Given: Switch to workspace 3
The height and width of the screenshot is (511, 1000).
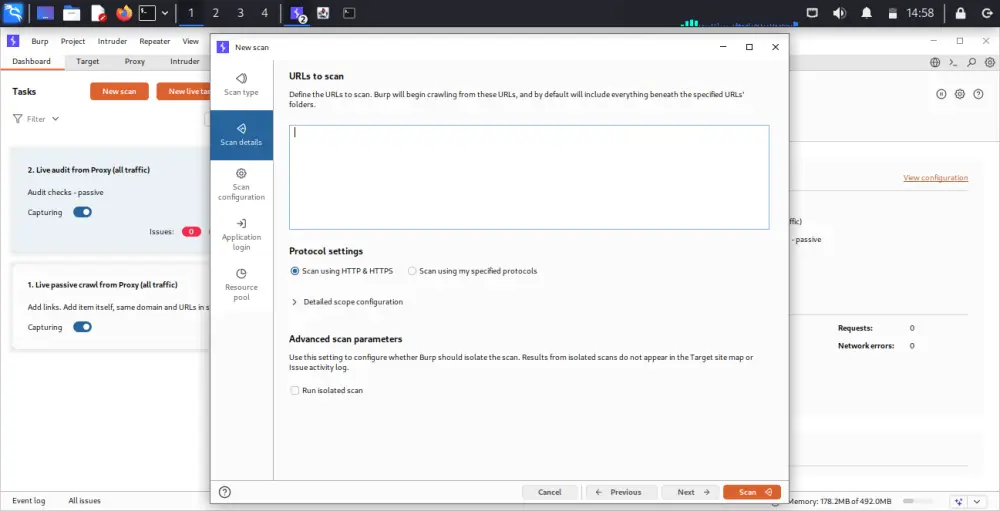Looking at the screenshot, I should coord(240,13).
